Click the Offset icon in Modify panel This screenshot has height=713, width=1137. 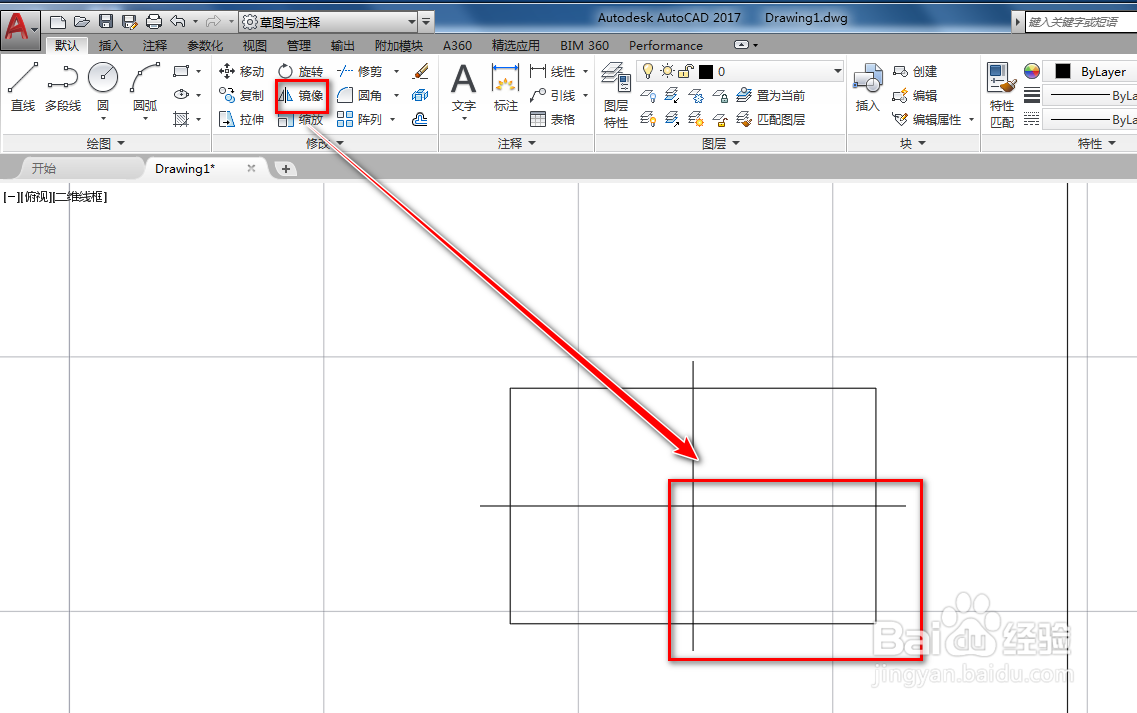[x=420, y=119]
